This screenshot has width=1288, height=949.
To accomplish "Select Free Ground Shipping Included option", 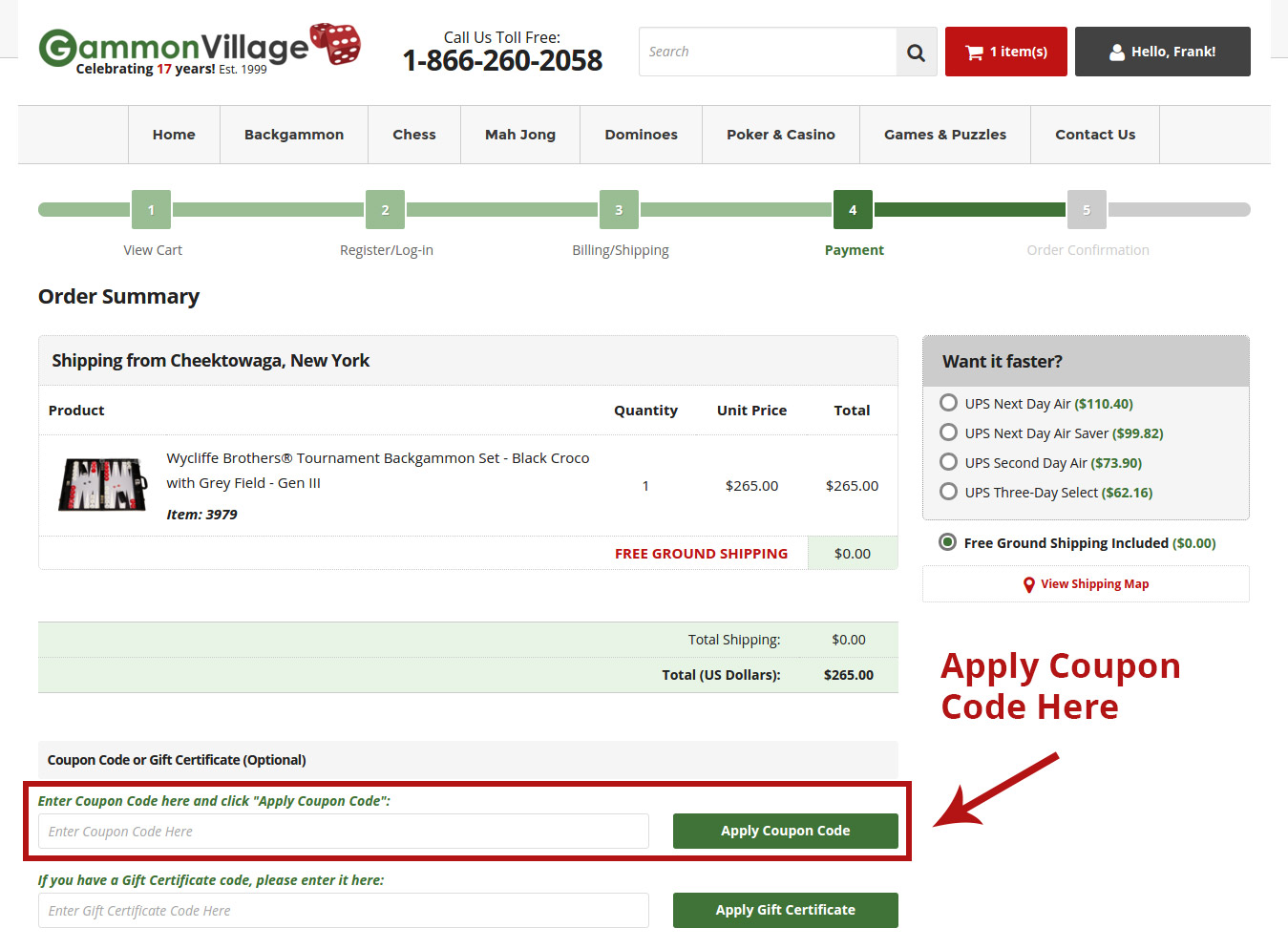I will pyautogui.click(x=948, y=542).
